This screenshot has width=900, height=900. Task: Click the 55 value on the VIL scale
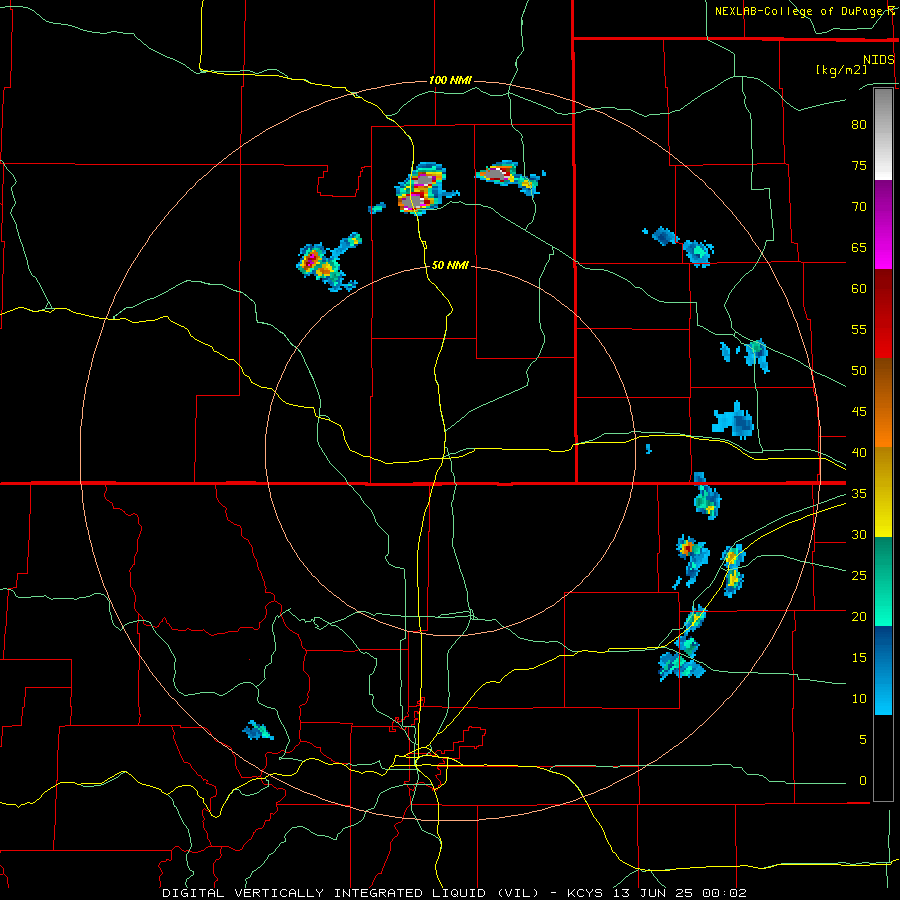(x=859, y=329)
